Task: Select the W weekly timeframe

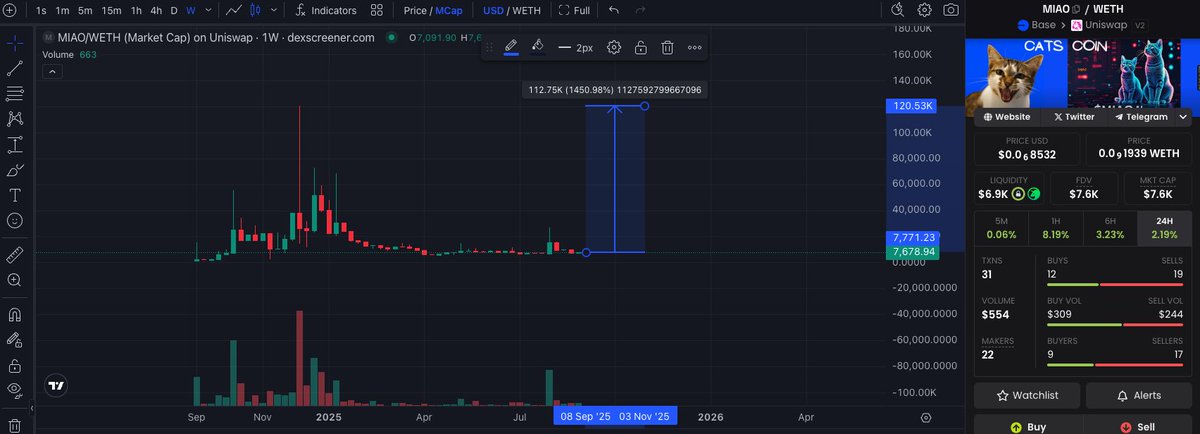Action: click(190, 10)
